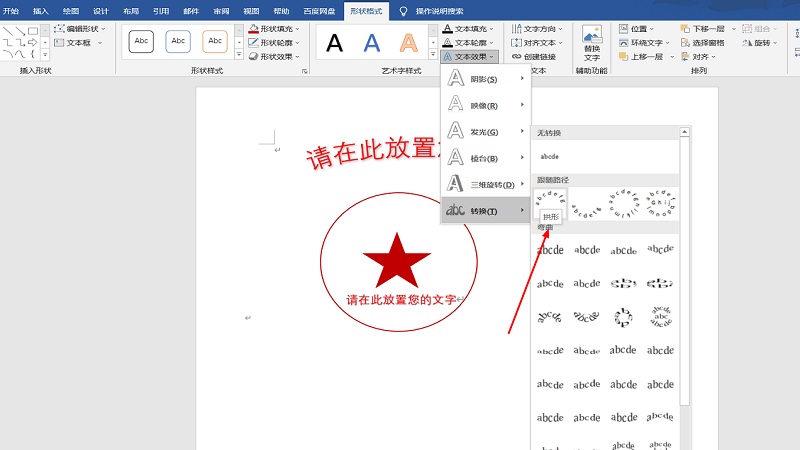
Task: Select the black-outlined Abc shape style
Action: 142,41
